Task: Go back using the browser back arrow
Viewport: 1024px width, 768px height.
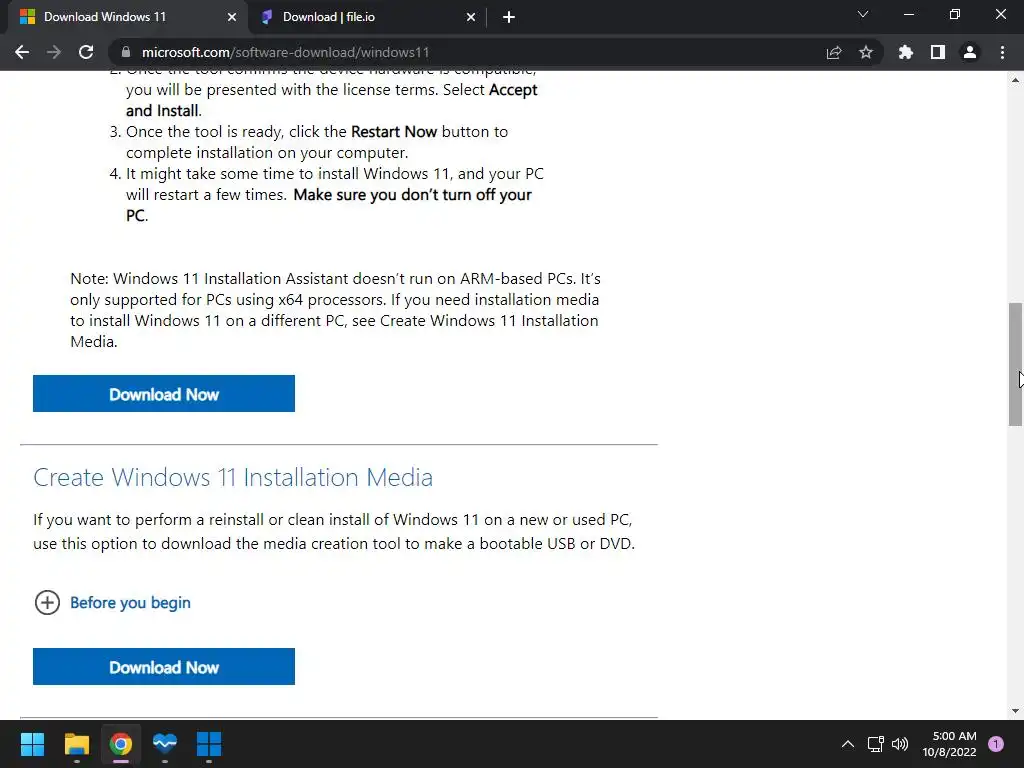Action: (22, 52)
